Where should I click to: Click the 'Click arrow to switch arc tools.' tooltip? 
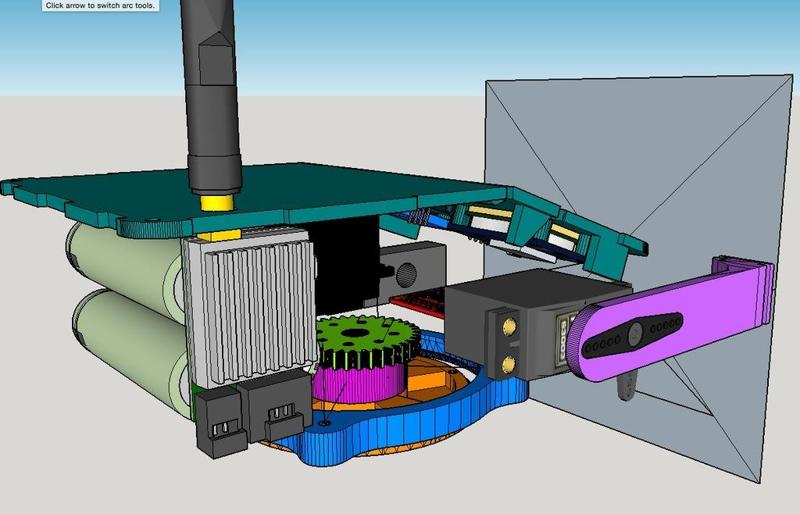coord(100,6)
